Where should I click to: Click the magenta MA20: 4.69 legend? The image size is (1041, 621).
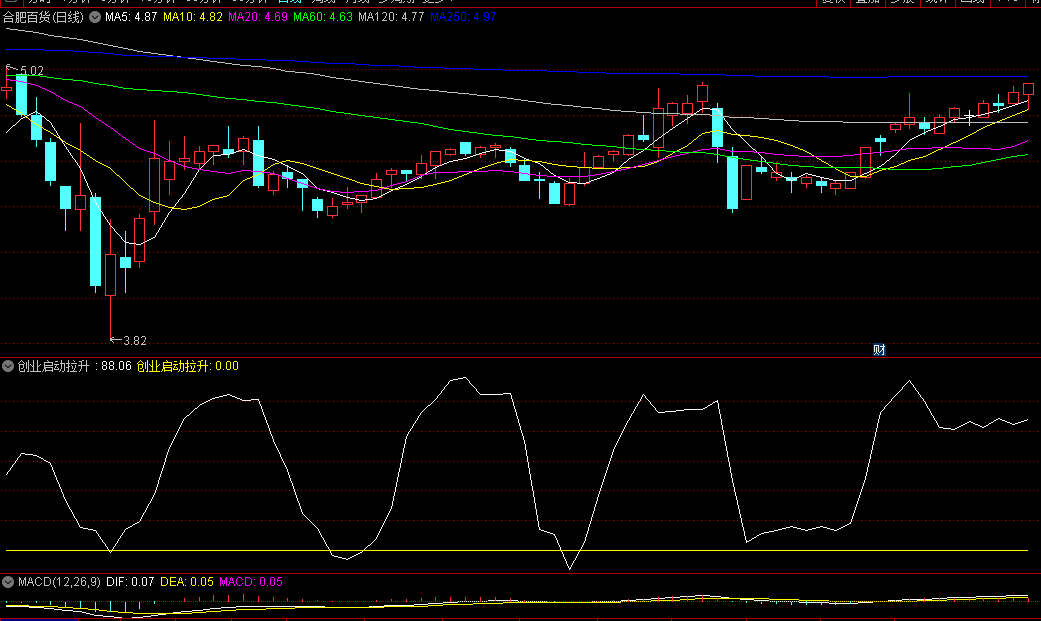coord(258,17)
